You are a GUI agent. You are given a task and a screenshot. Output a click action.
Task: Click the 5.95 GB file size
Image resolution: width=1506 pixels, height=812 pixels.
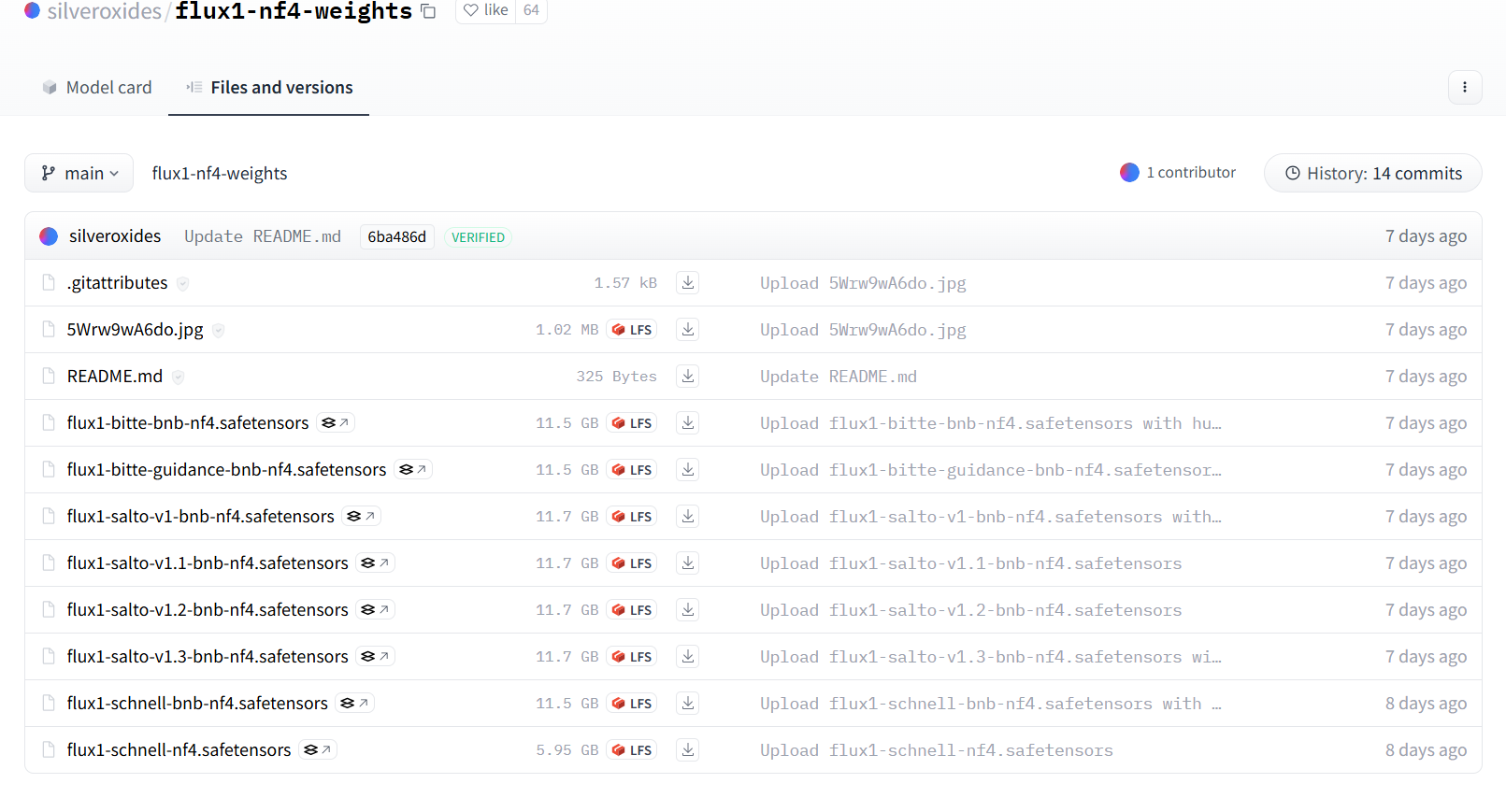567,750
